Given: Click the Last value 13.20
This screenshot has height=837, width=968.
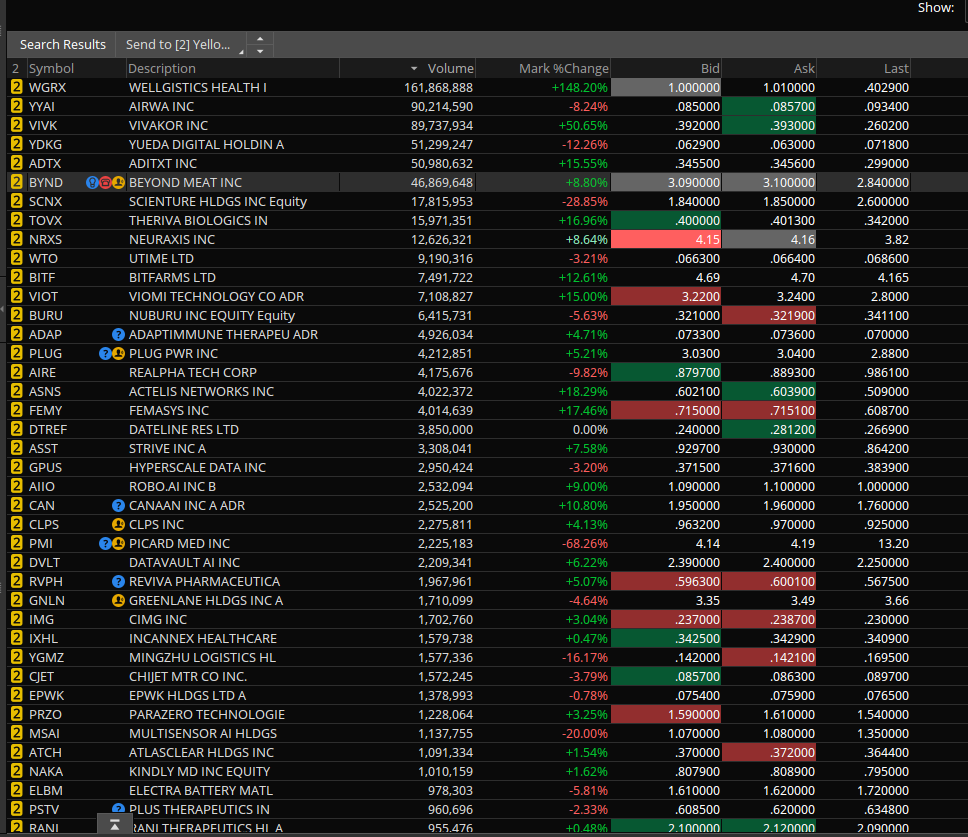Looking at the screenshot, I should click(893, 544).
